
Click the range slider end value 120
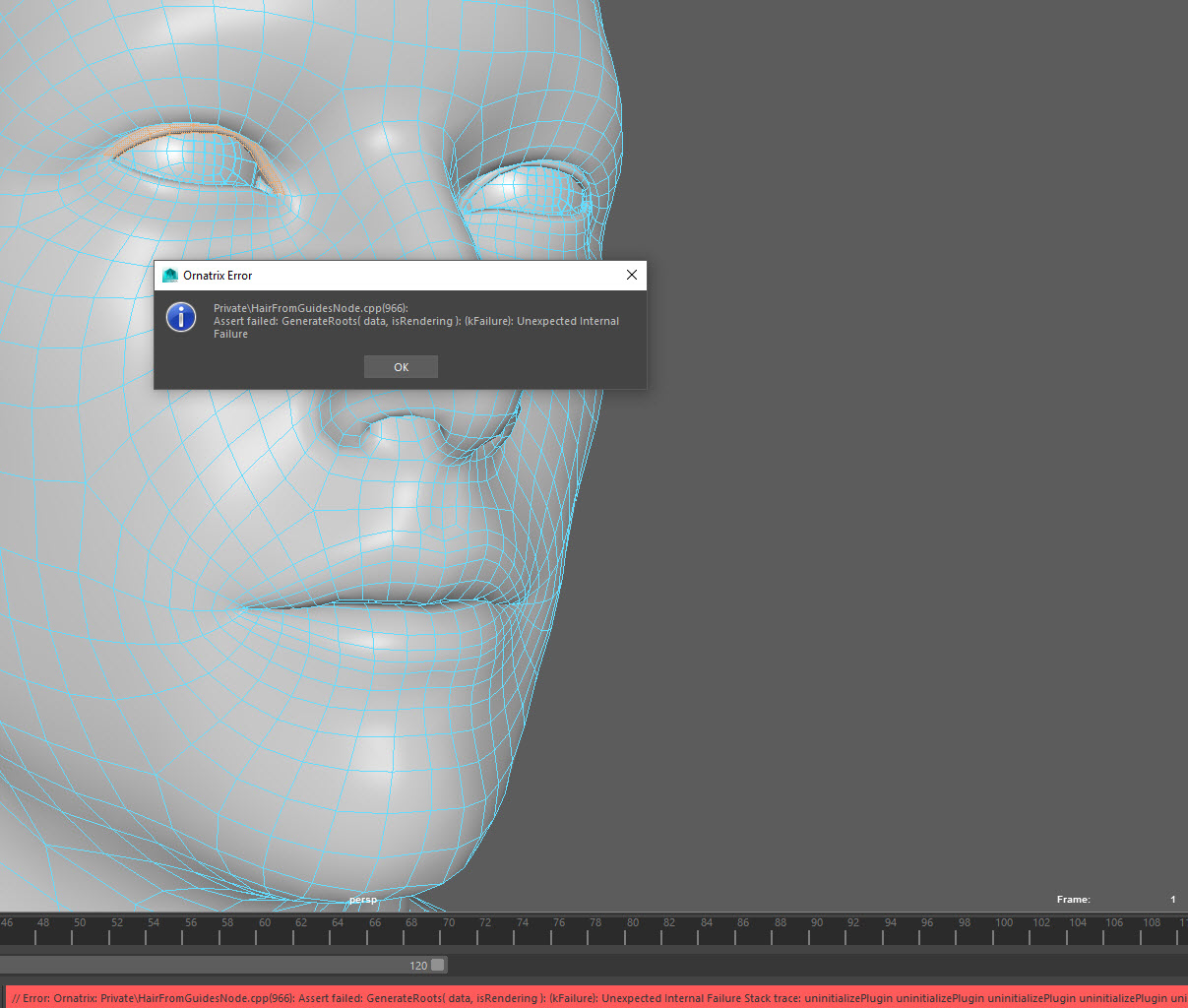418,966
